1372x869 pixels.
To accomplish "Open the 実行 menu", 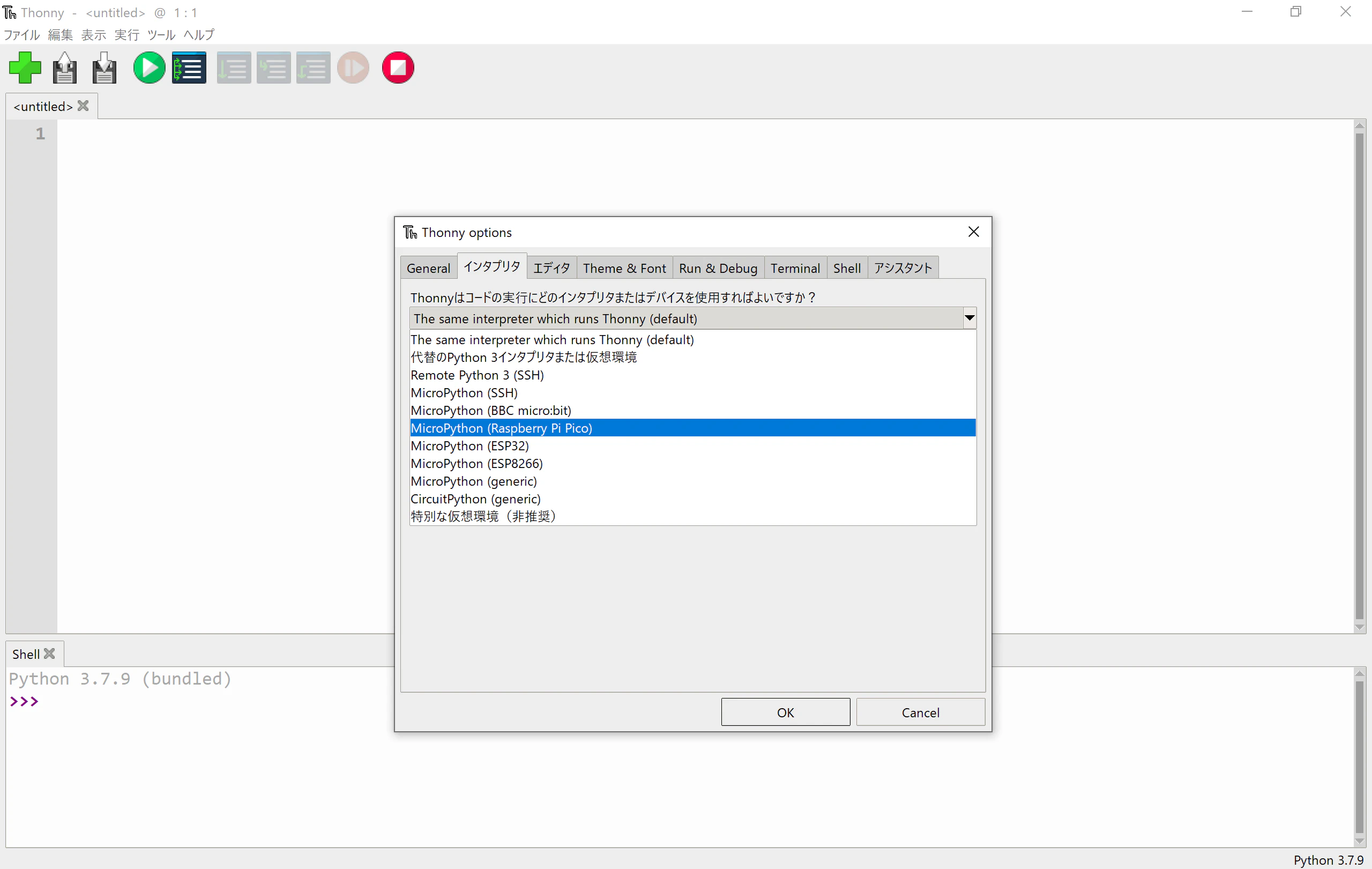I will click(126, 35).
